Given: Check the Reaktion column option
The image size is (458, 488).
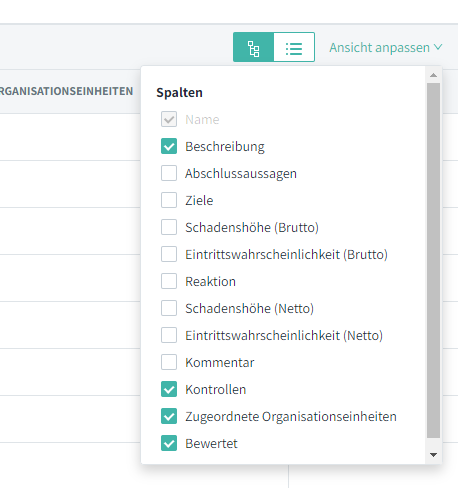Looking at the screenshot, I should [x=169, y=281].
